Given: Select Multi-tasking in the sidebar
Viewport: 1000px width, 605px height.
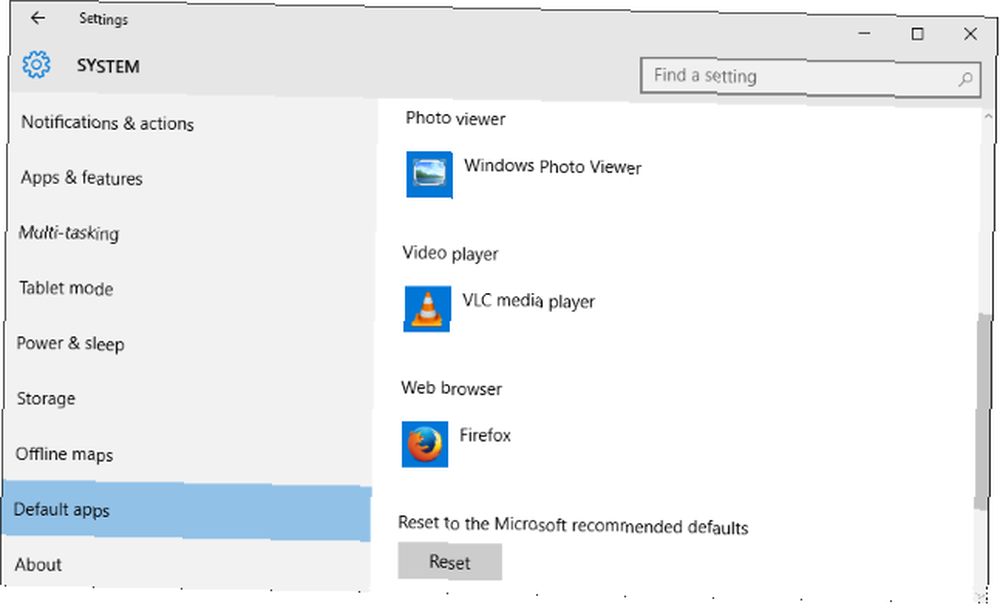Looking at the screenshot, I should pyautogui.click(x=68, y=233).
